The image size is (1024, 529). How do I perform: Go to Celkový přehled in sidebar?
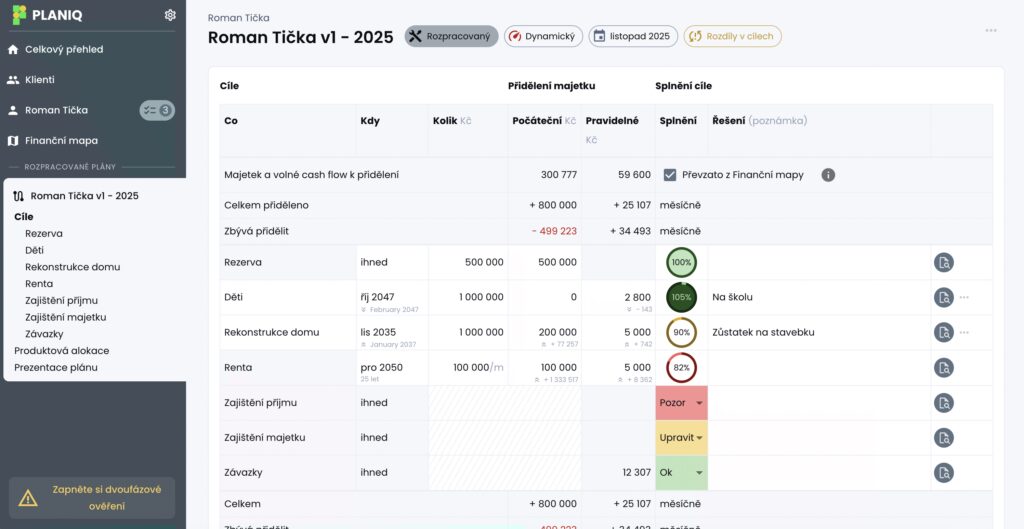pos(64,49)
